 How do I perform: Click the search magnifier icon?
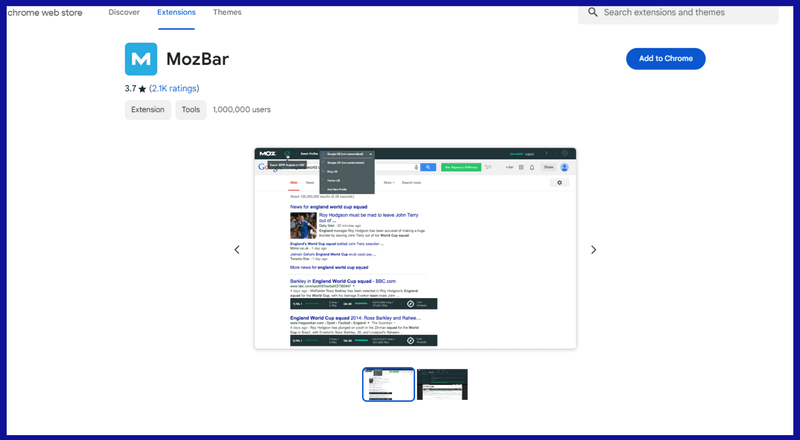pos(593,12)
